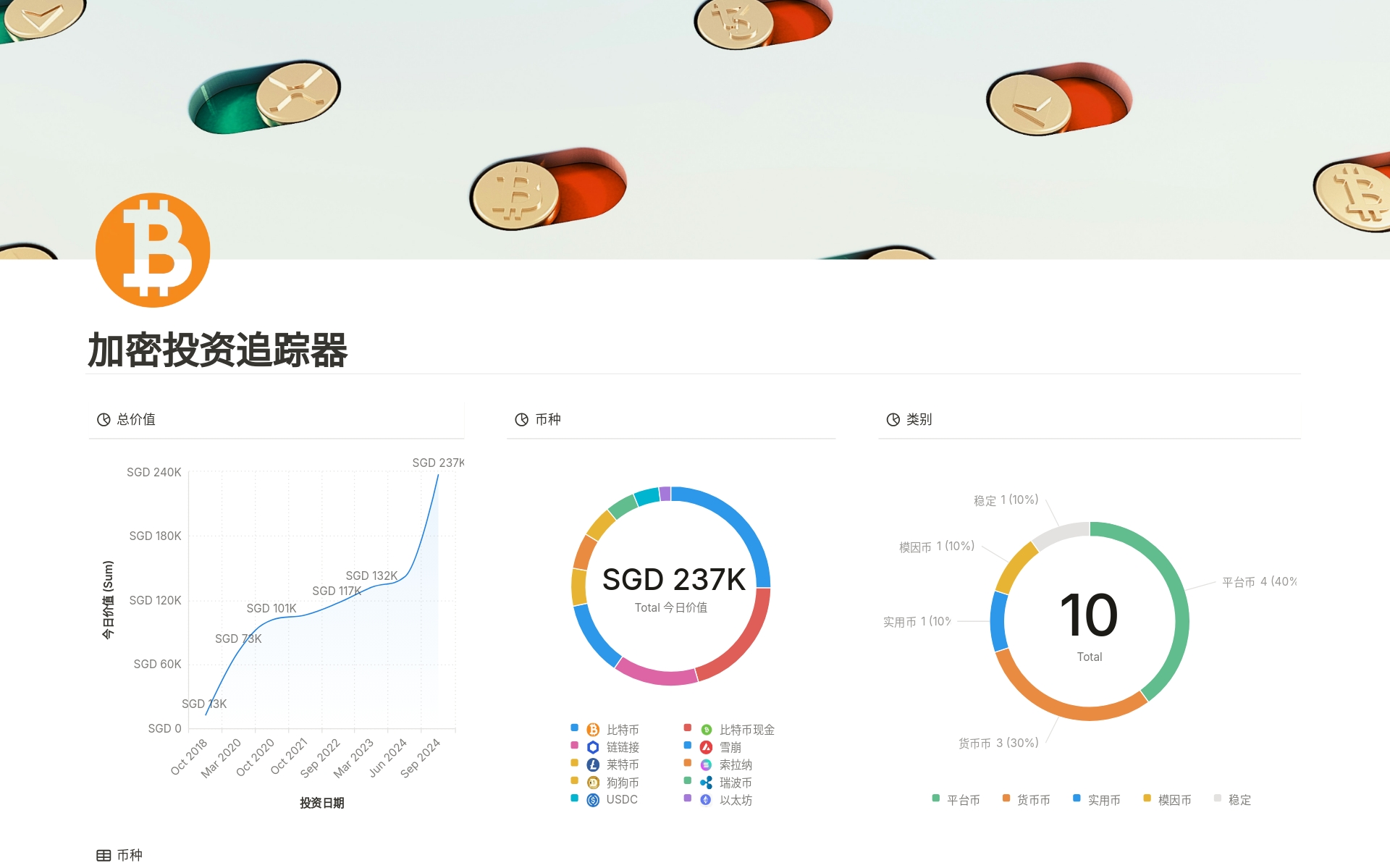The height and width of the screenshot is (868, 1390).
Task: Click the 狗狗币 coin icon
Action: (x=594, y=783)
